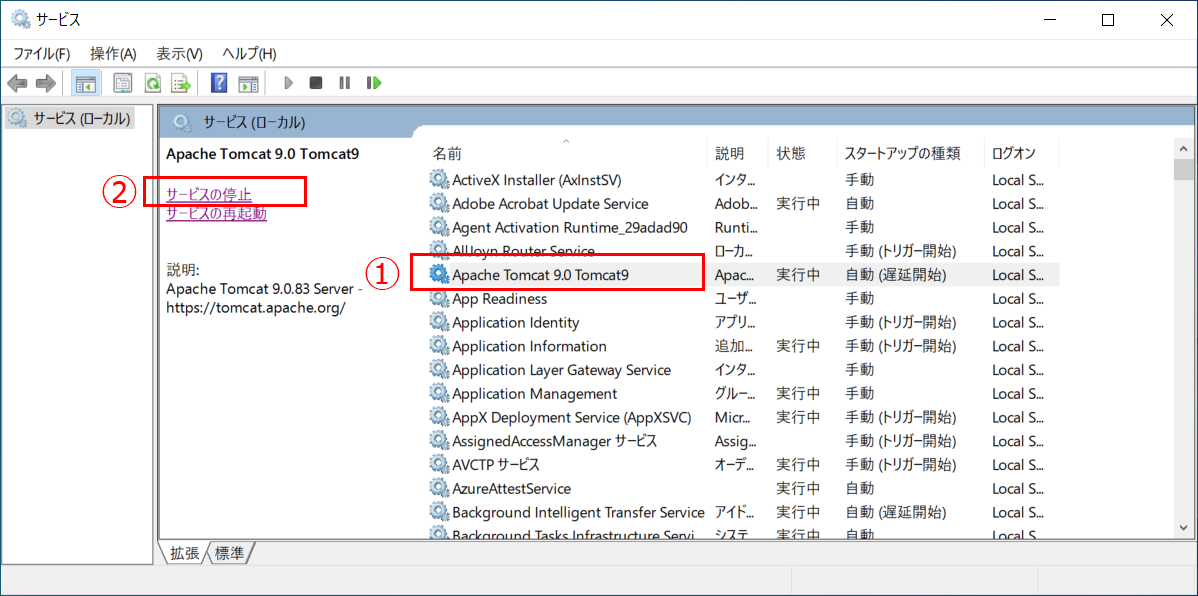Click the Stop Service square icon
1198x596 pixels.
(316, 83)
